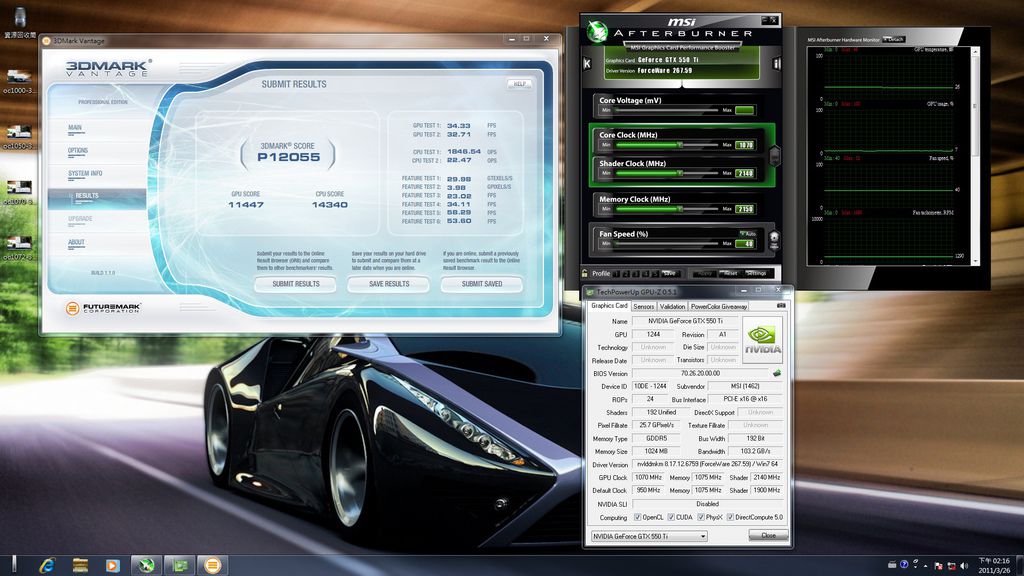
Task: Click the Afterburner profile lock icon
Action: [x=585, y=273]
